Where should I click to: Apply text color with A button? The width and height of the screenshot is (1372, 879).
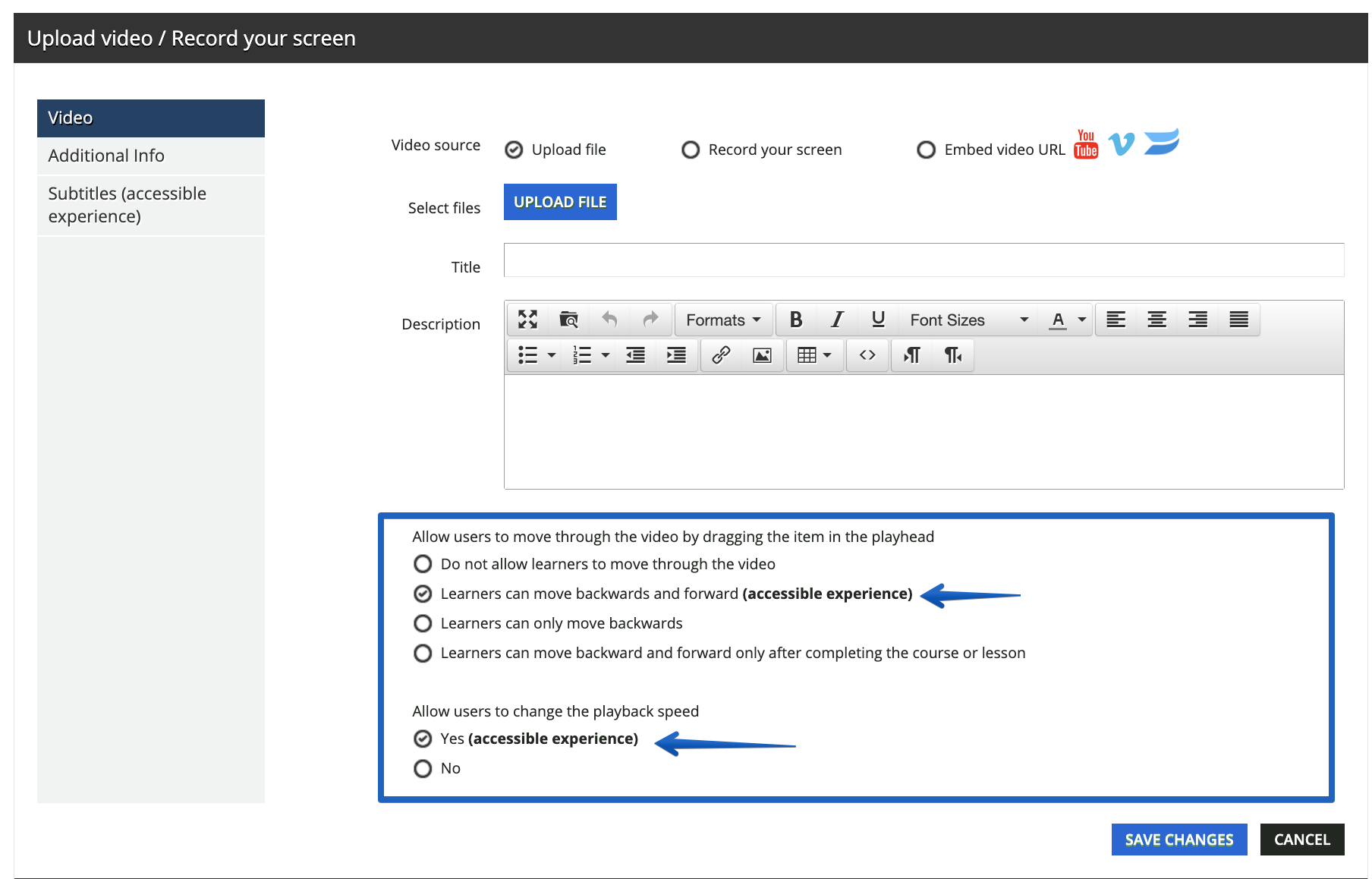[x=1058, y=320]
